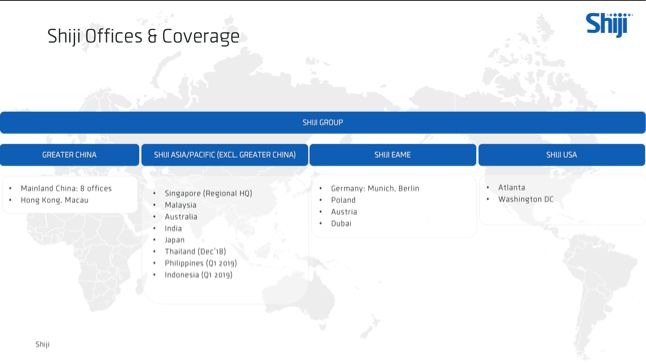Click the Shiji logo in the corner
This screenshot has height=364, width=646.
coord(609,25)
